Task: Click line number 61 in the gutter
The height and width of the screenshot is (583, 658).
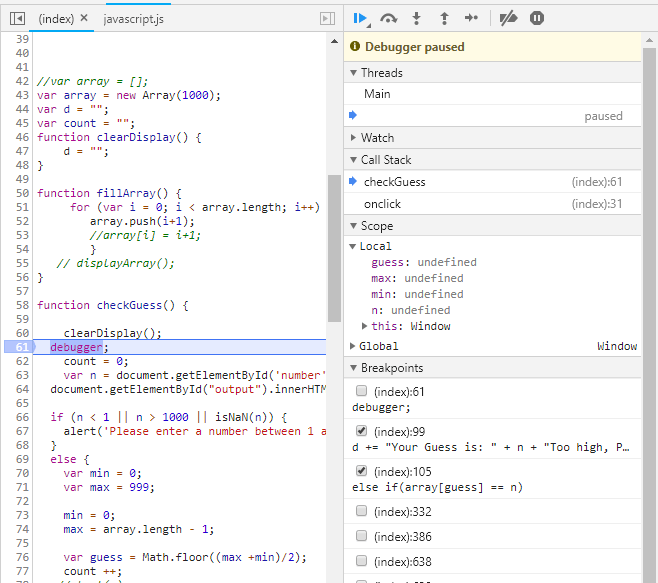Action: tap(22, 347)
